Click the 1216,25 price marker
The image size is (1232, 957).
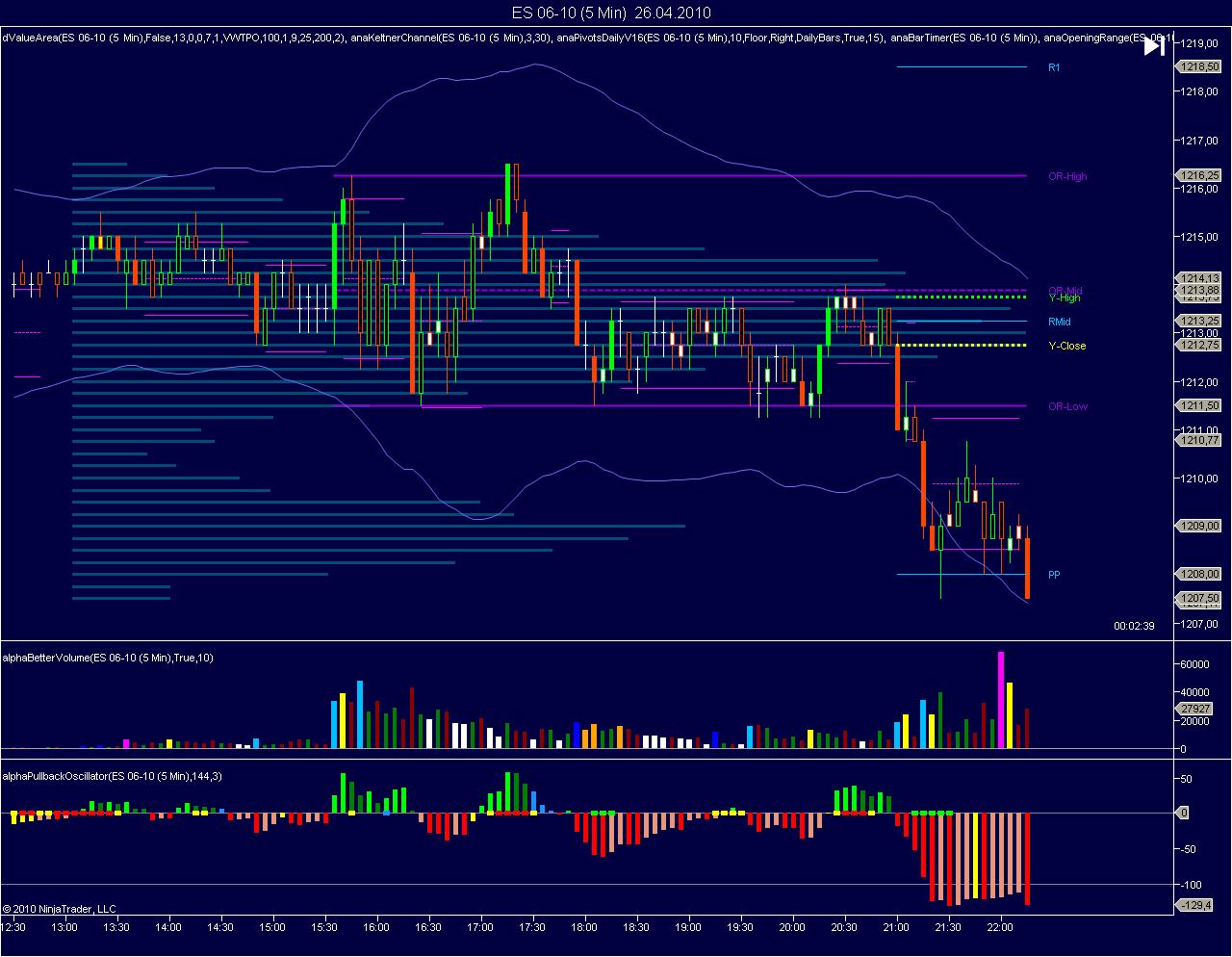click(1200, 176)
